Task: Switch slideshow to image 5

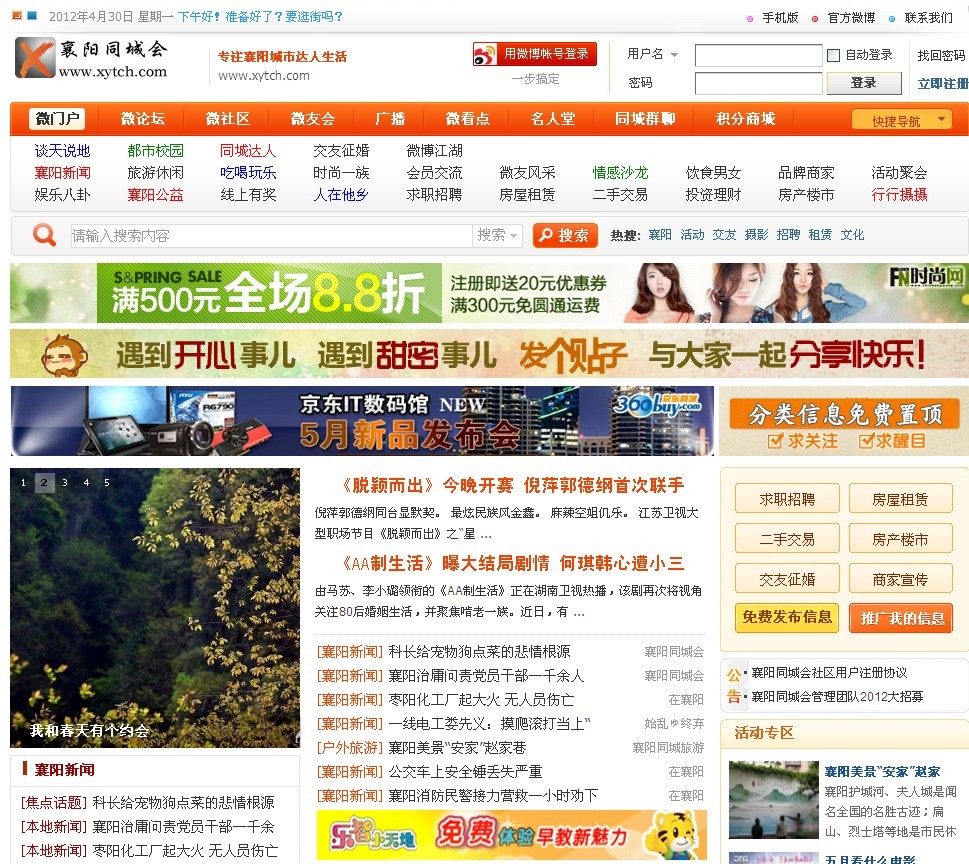Action: click(x=107, y=483)
